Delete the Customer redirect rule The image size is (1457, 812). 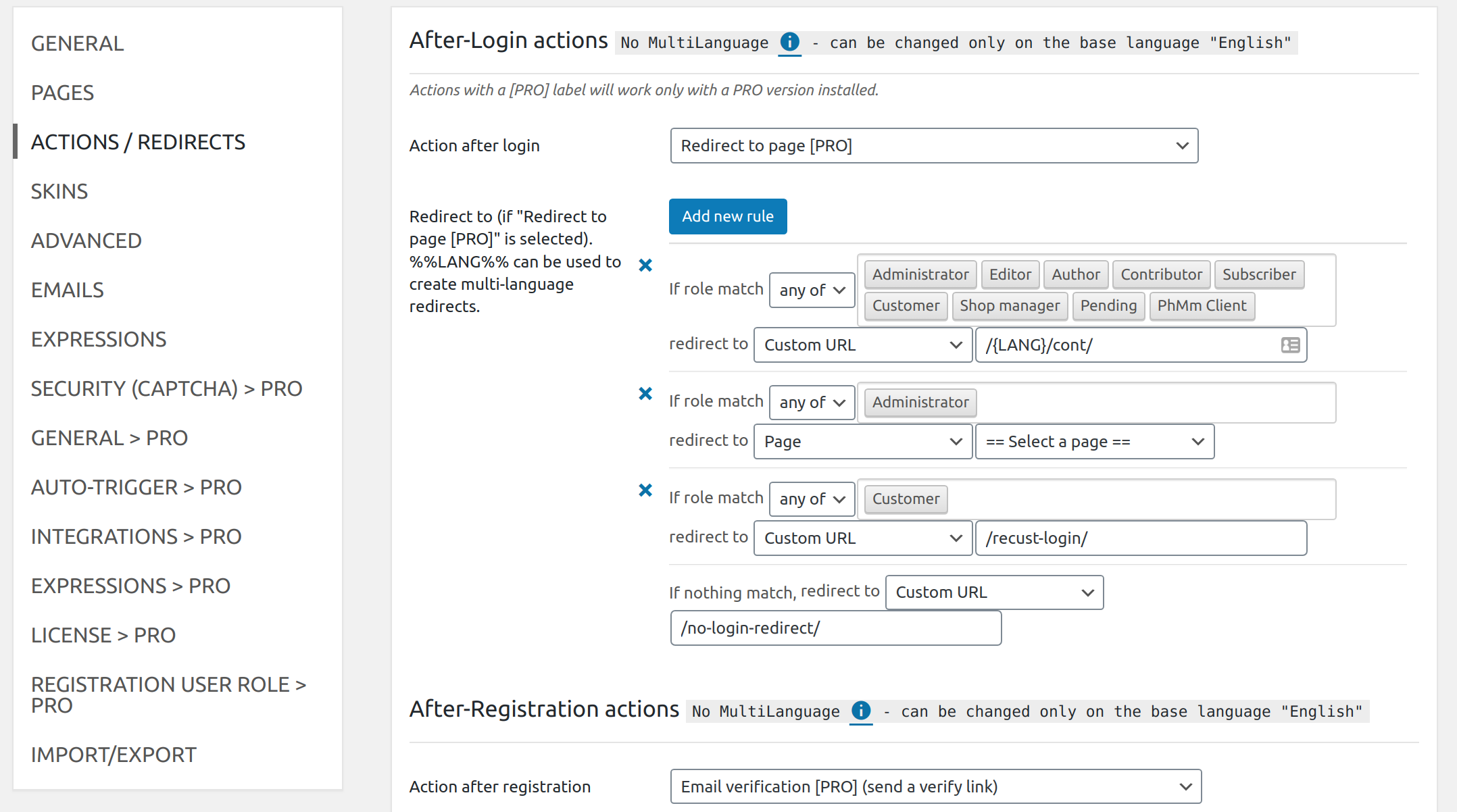[x=645, y=490]
